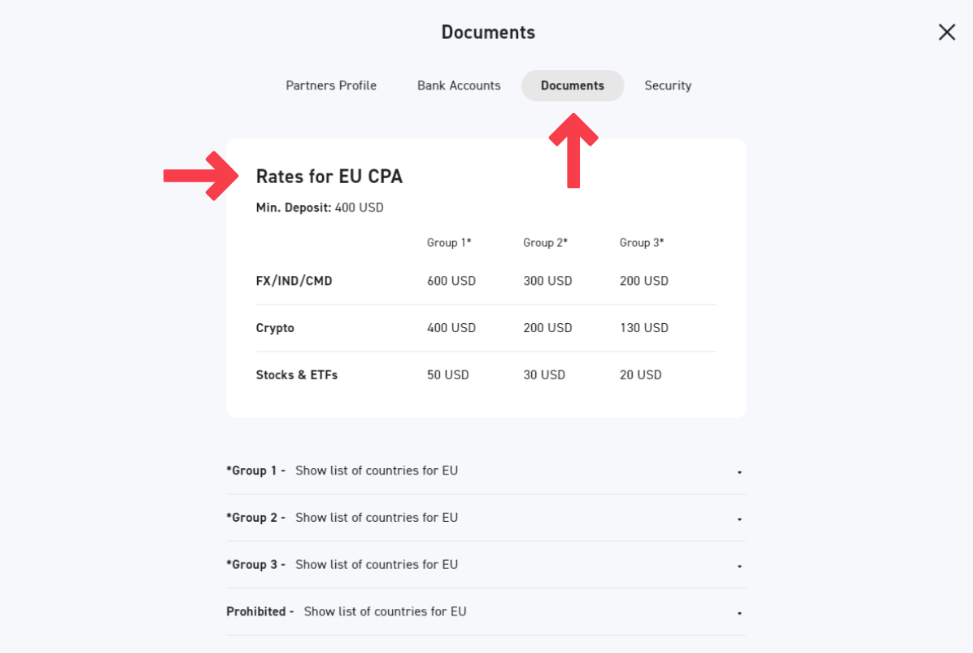
Task: Click the Group 2 row dropdown arrow
Action: click(x=739, y=519)
